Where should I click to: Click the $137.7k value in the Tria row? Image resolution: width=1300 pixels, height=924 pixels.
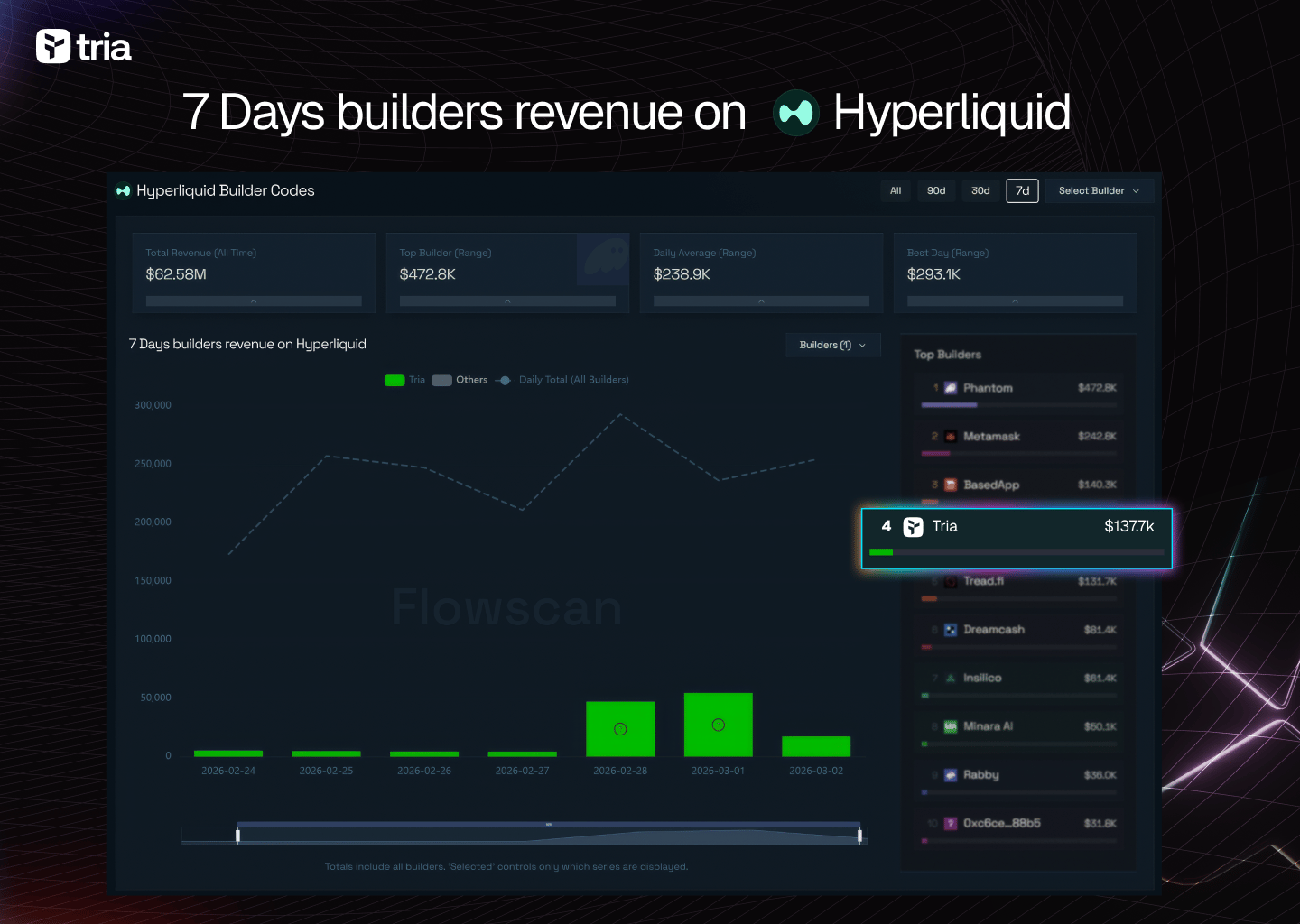point(1129,527)
